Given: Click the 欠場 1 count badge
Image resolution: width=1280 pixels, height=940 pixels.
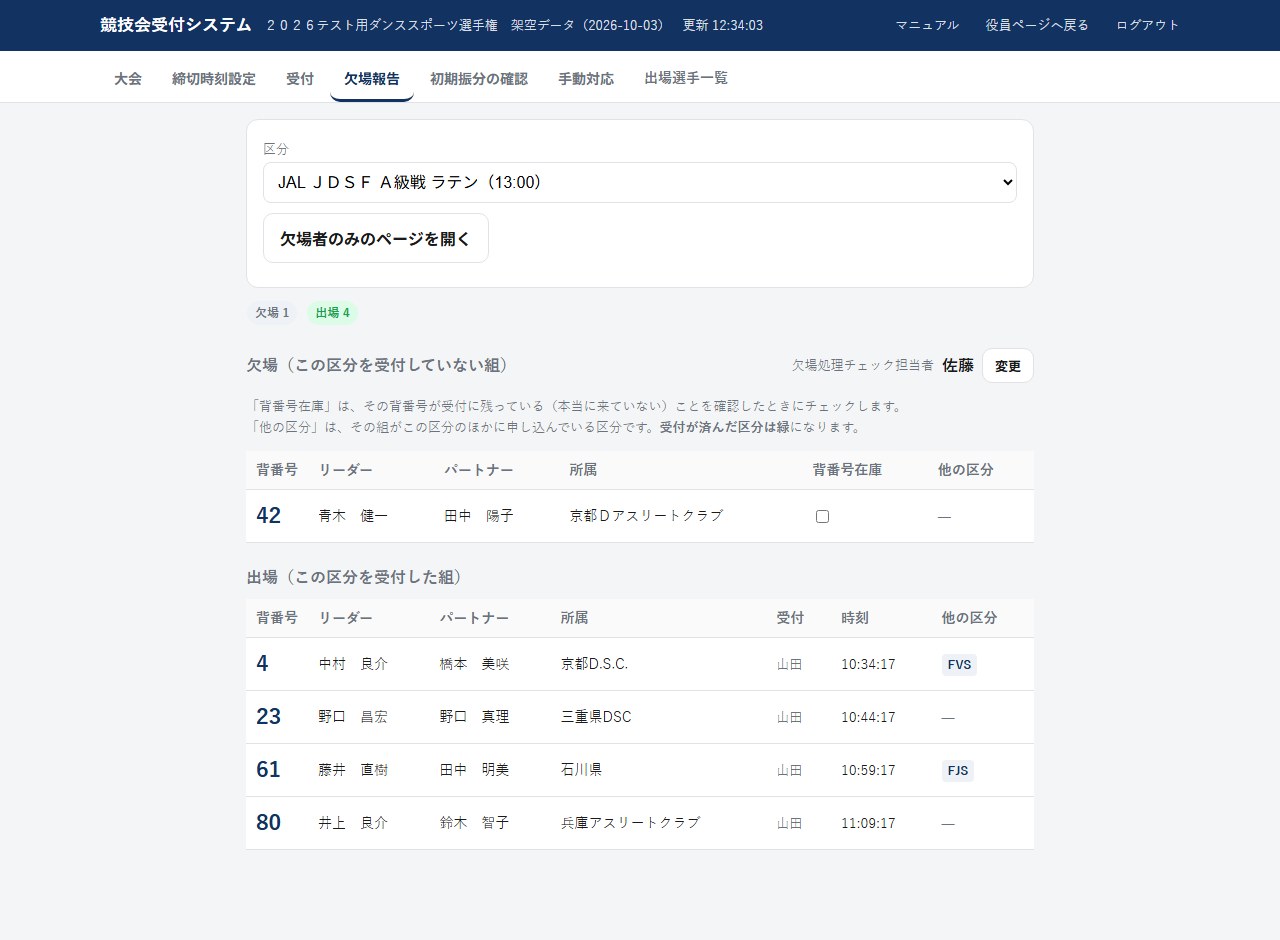Looking at the screenshot, I should [x=272, y=313].
